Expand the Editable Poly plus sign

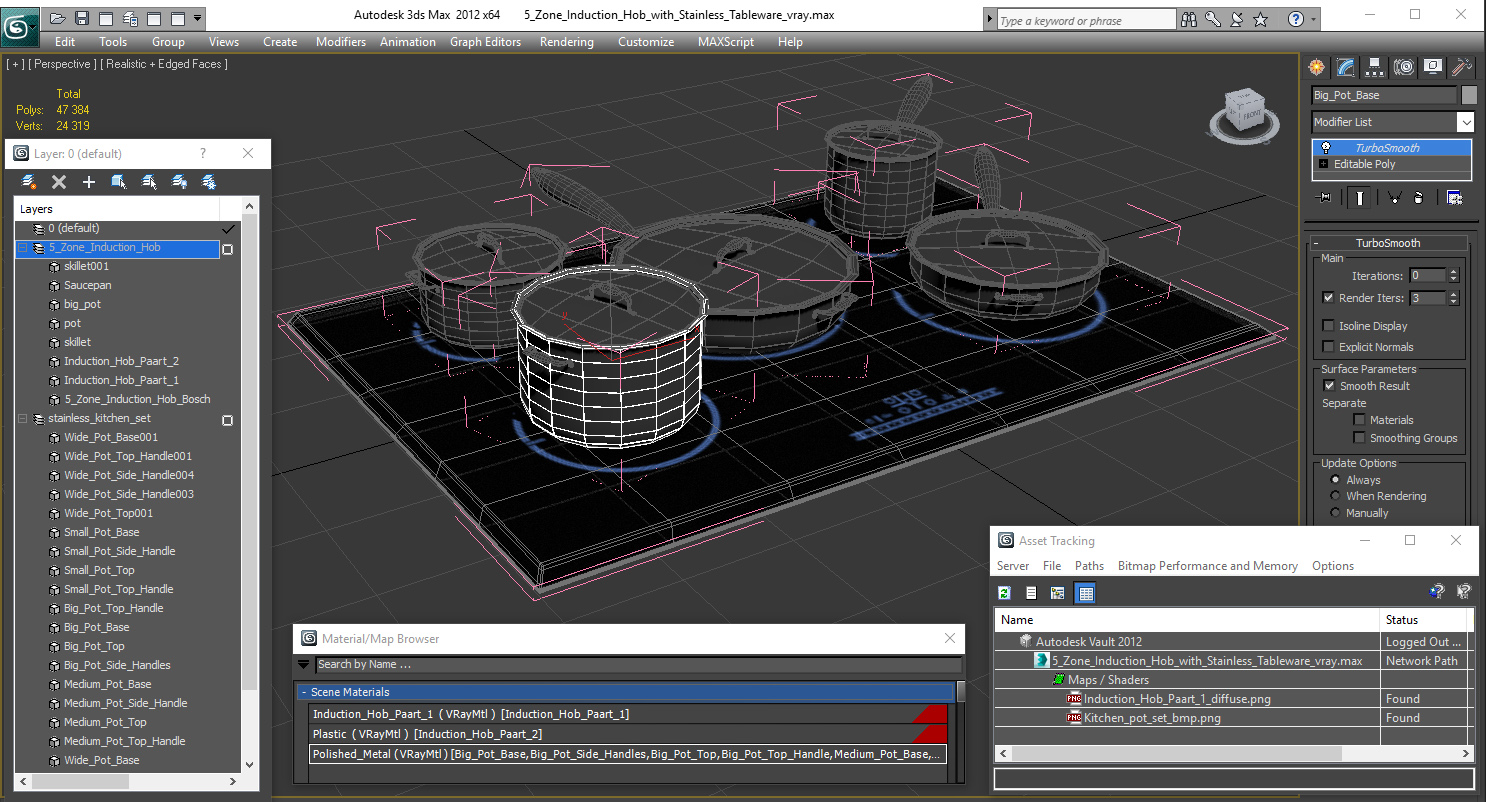click(x=1324, y=164)
